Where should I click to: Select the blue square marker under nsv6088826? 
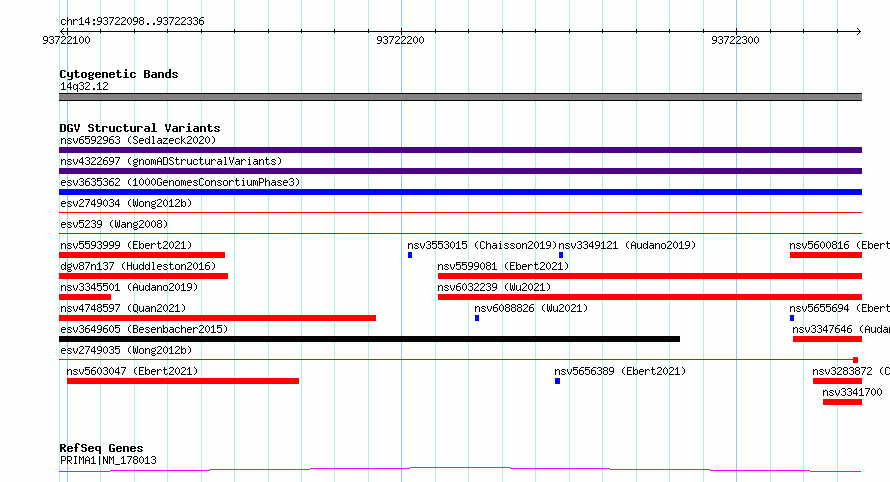click(477, 318)
